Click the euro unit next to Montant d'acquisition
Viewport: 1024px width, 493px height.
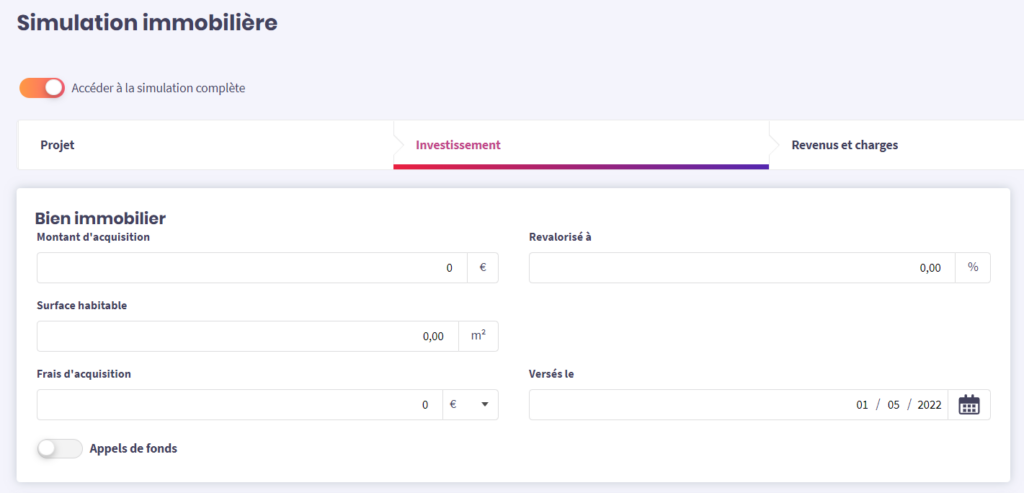482,268
